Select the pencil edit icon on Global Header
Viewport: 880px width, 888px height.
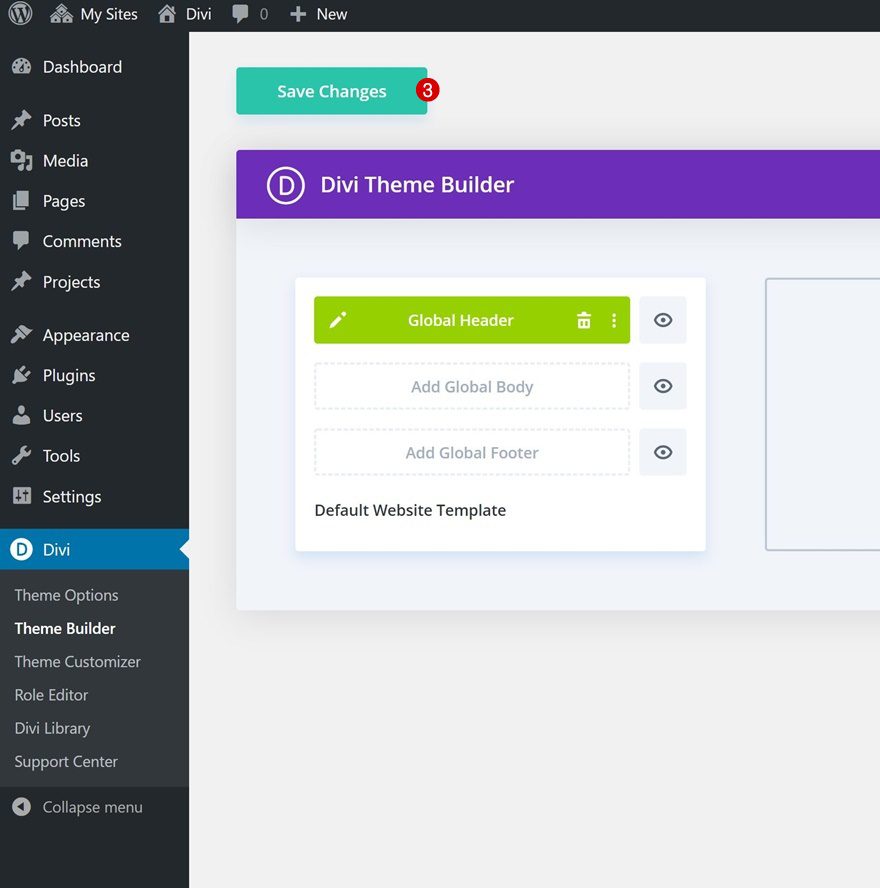(x=339, y=320)
